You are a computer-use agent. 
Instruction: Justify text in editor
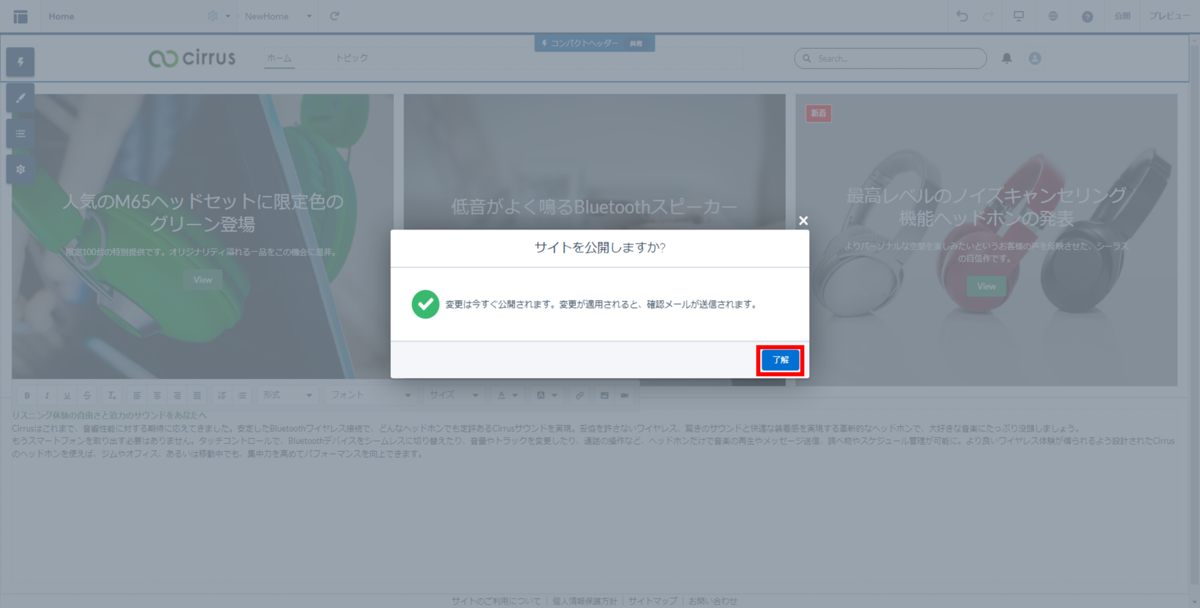pos(197,396)
